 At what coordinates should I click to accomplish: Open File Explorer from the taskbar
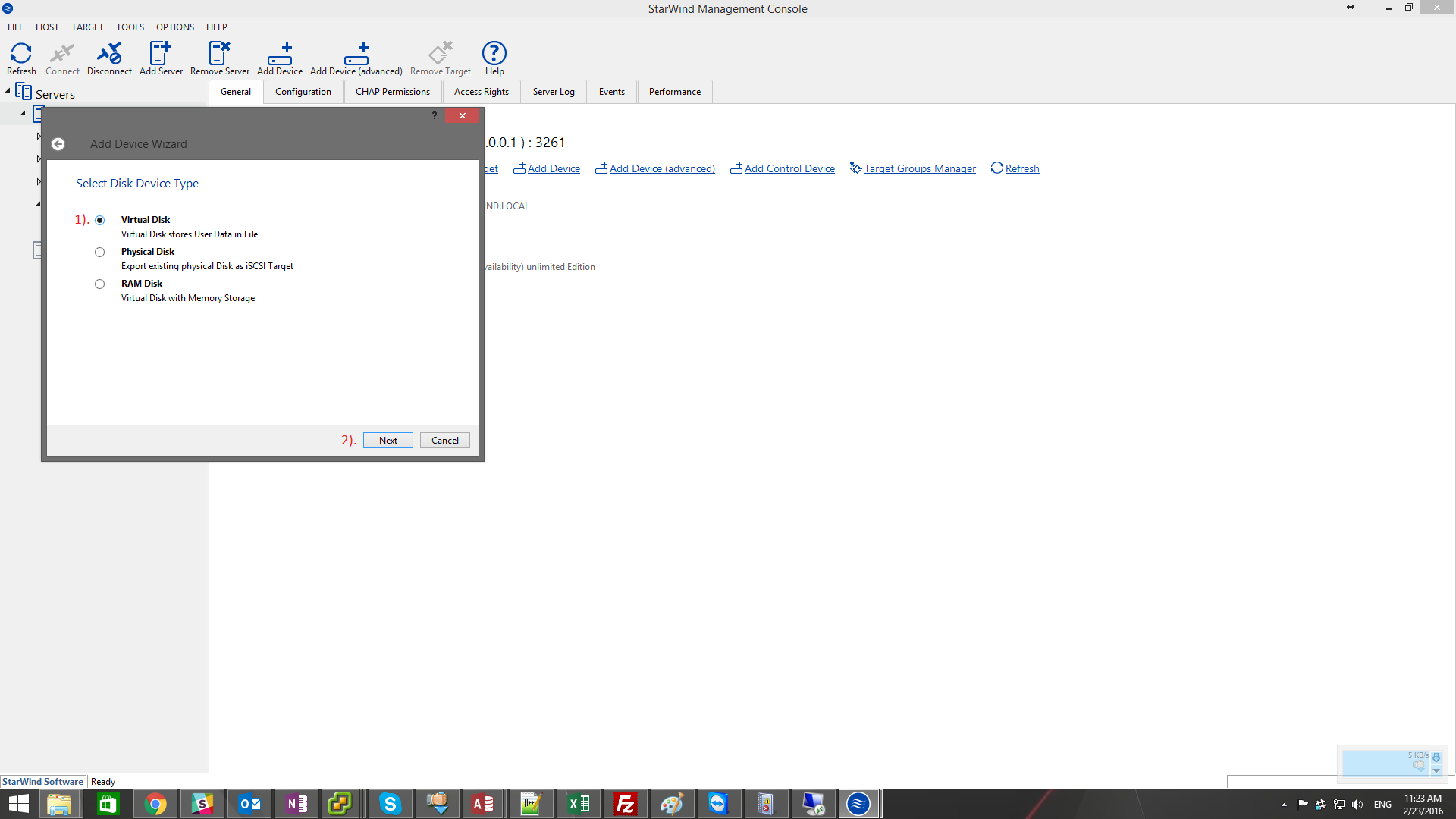coord(59,804)
